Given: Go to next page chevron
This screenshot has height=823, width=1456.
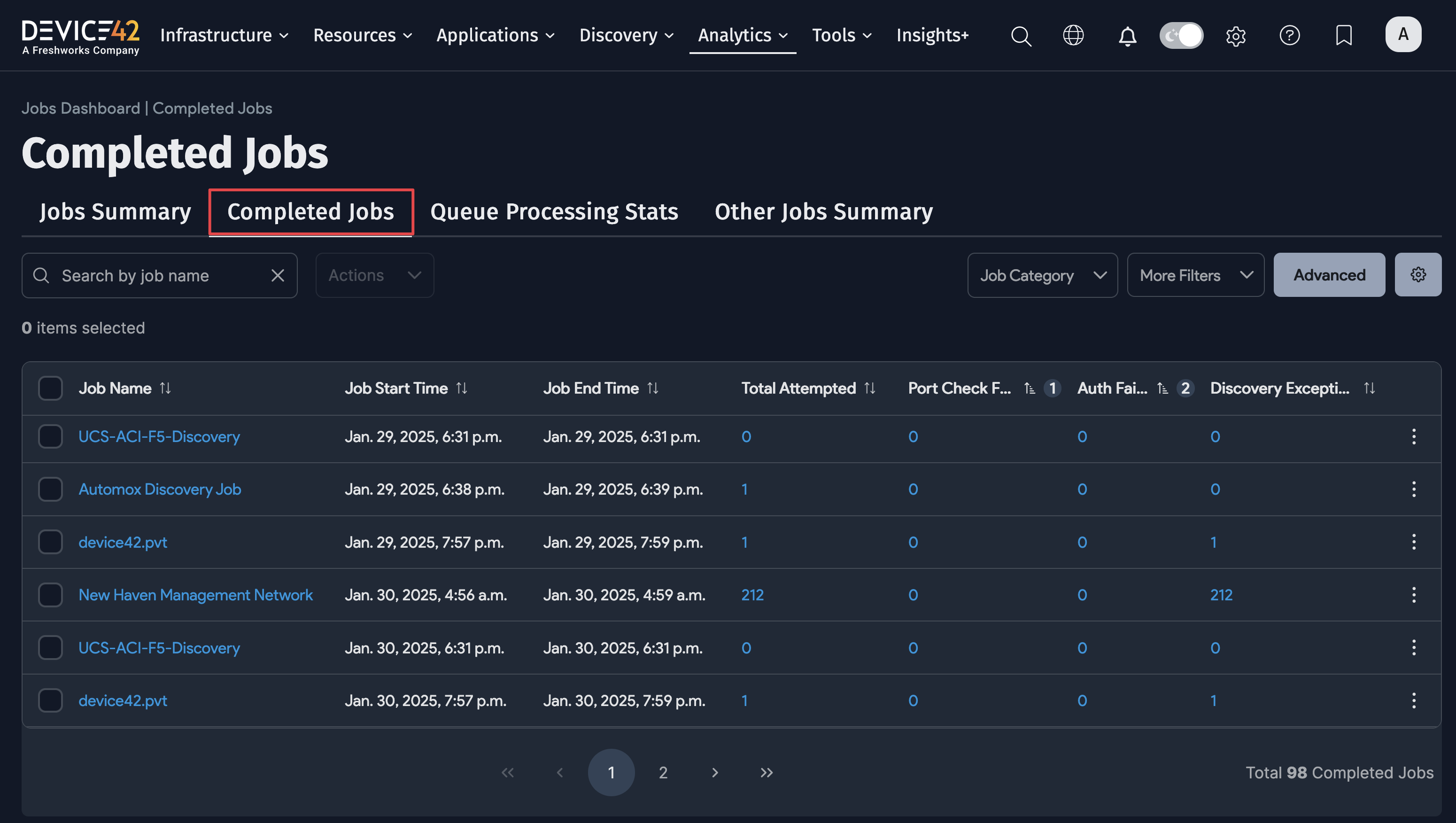Looking at the screenshot, I should point(715,772).
